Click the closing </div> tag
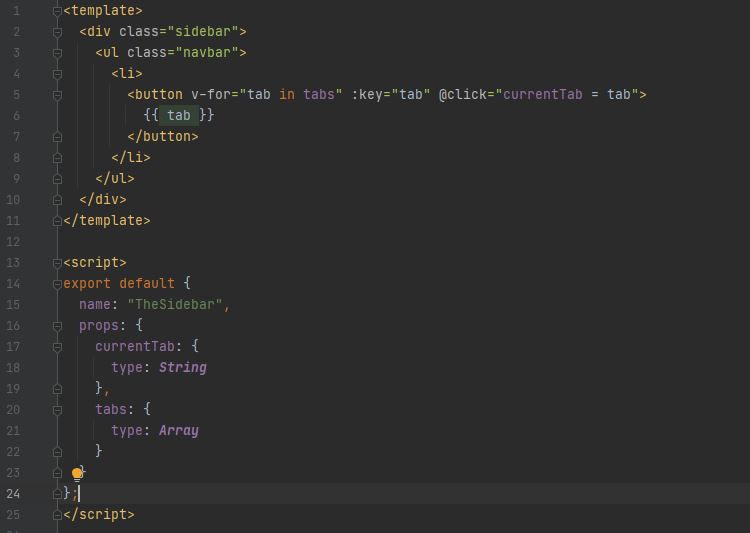This screenshot has width=750, height=533. click(x=103, y=200)
